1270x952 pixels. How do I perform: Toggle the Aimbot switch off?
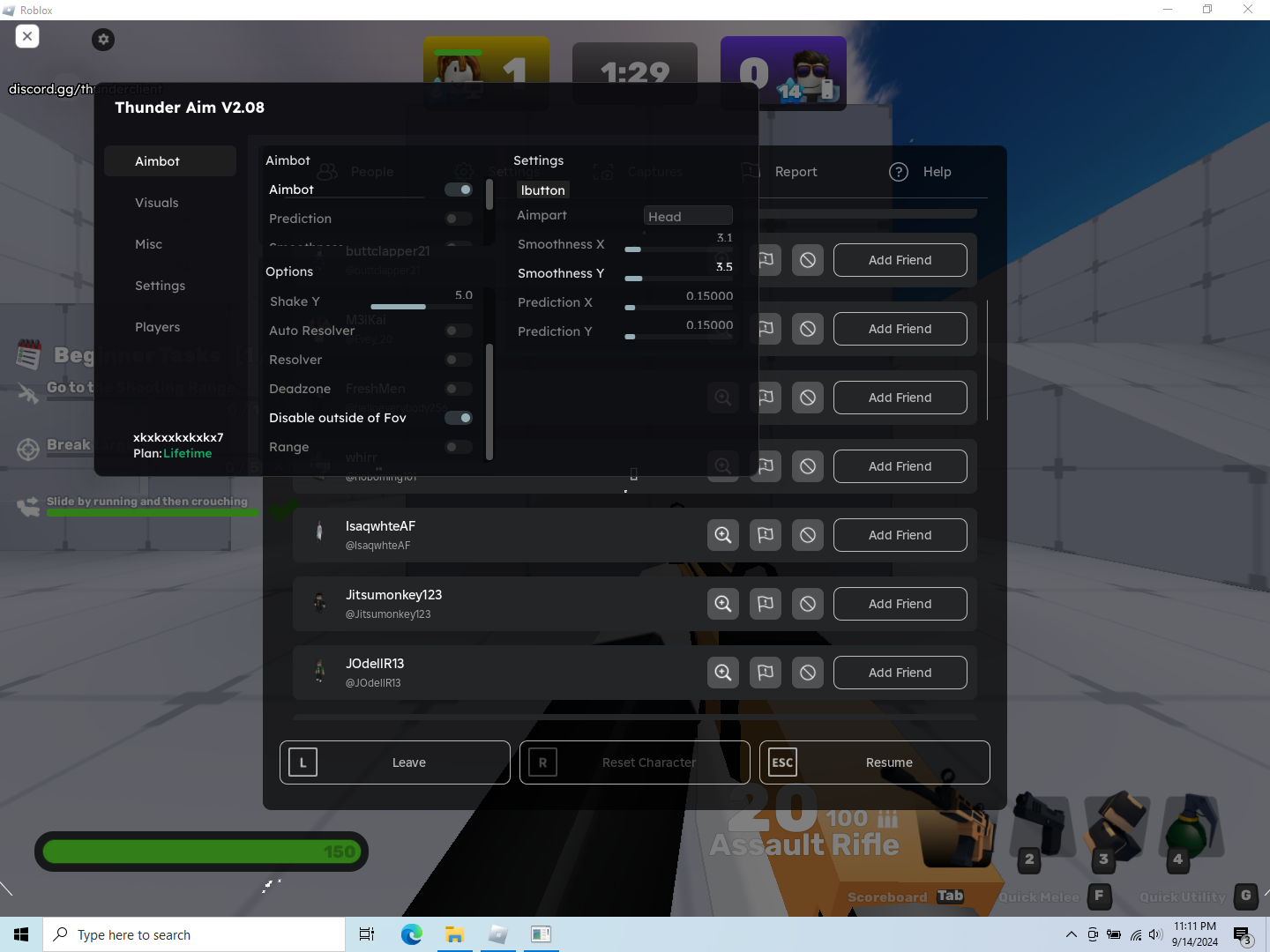[x=459, y=190]
